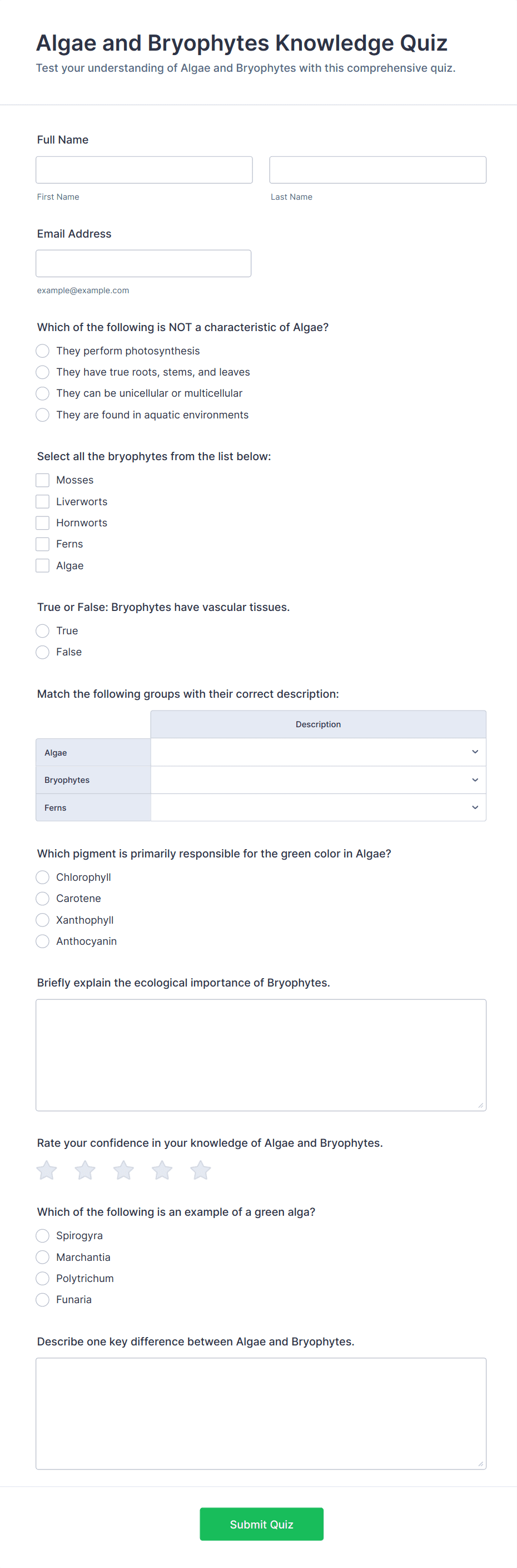
Task: Select False for vascular tissues question
Action: pyautogui.click(x=43, y=652)
